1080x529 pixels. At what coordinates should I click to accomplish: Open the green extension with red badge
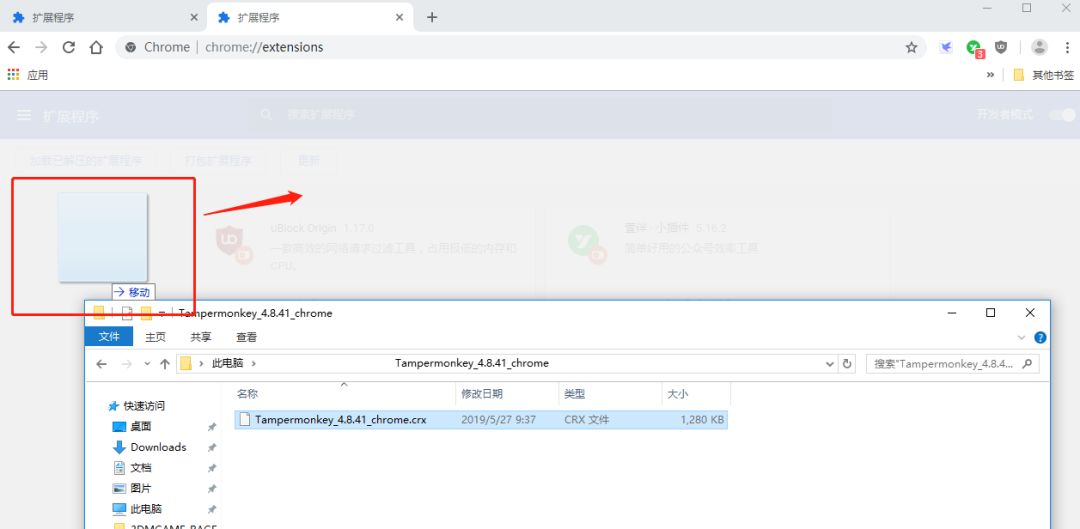coord(974,48)
